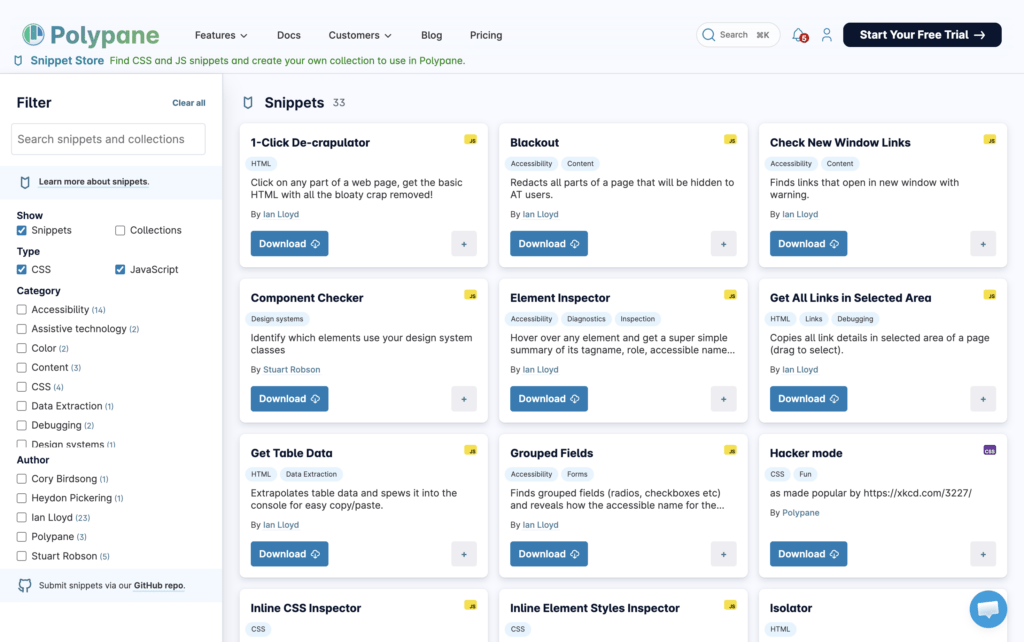Open the chat bubble widget
This screenshot has height=642, width=1024.
(988, 609)
